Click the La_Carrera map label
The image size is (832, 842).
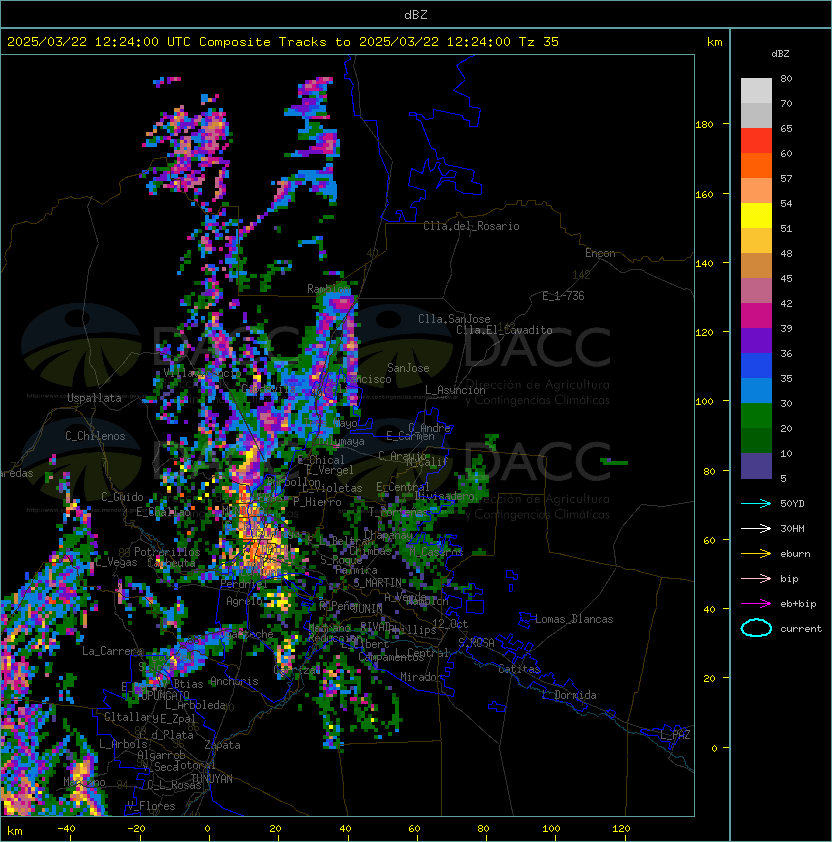pyautogui.click(x=112, y=651)
